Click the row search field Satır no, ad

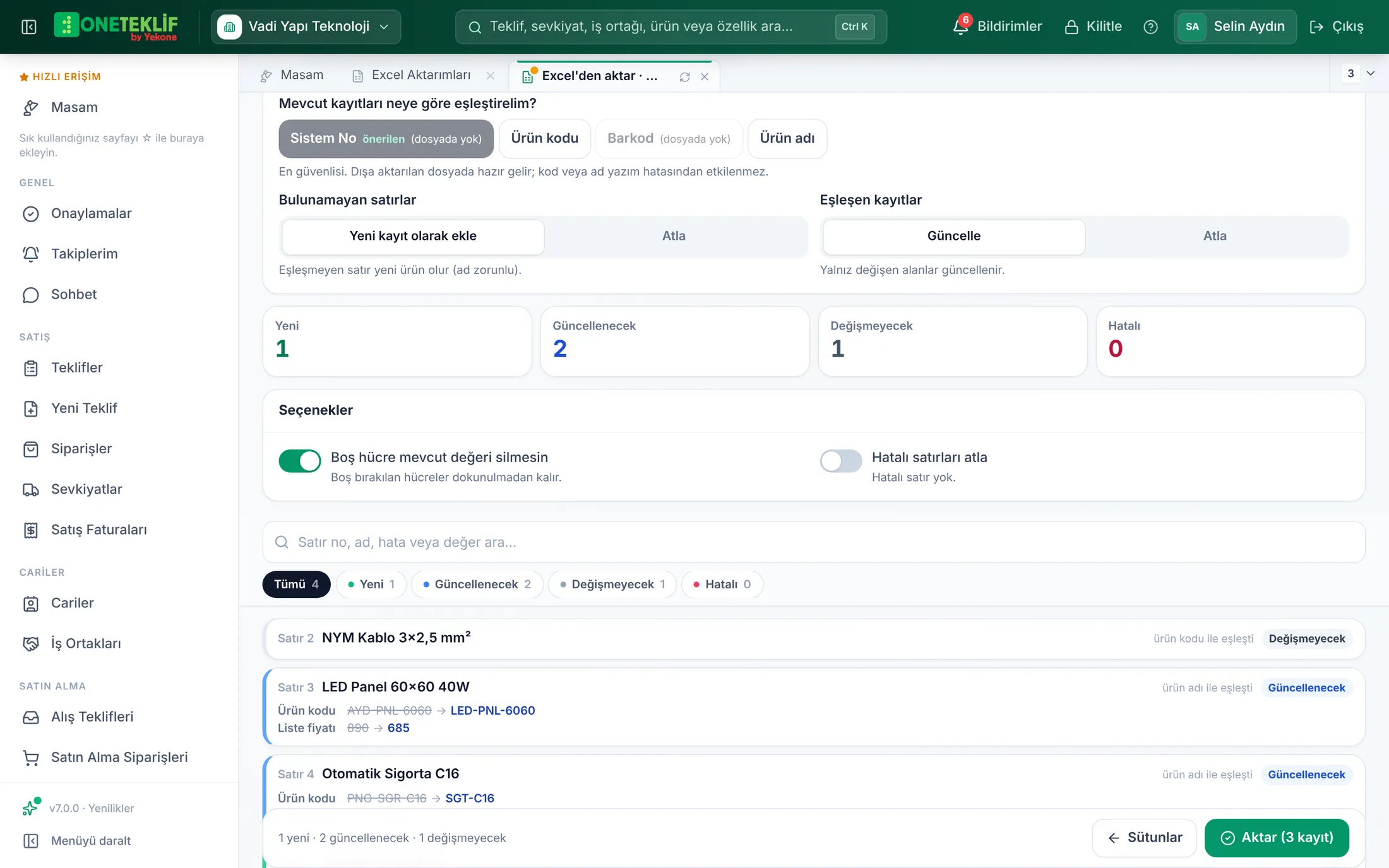[x=814, y=542]
